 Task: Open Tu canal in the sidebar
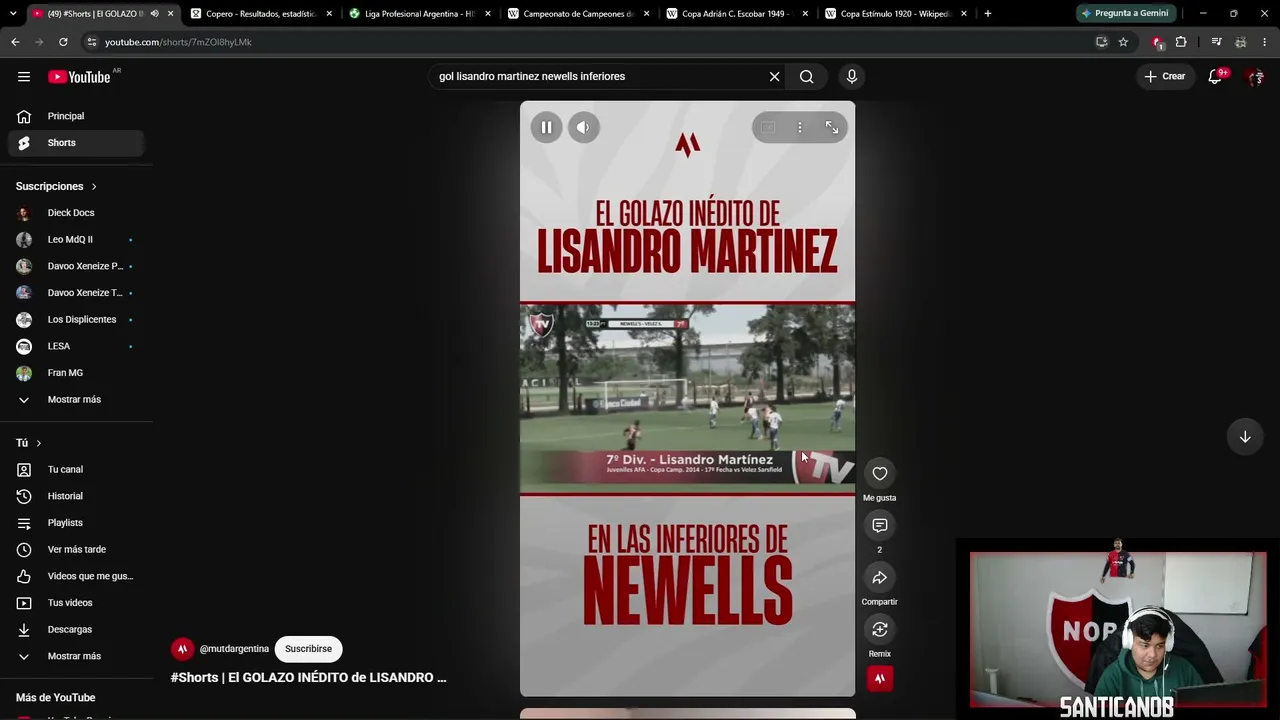(76, 470)
